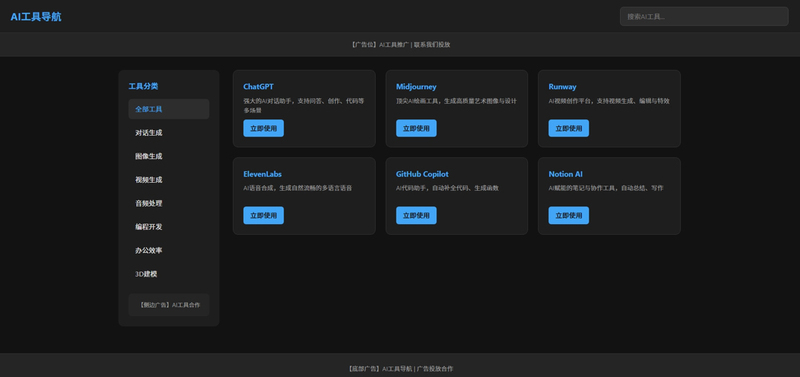Screen dimensions: 800x377
Task: Show the 办公效率 category
Action: [x=169, y=250]
